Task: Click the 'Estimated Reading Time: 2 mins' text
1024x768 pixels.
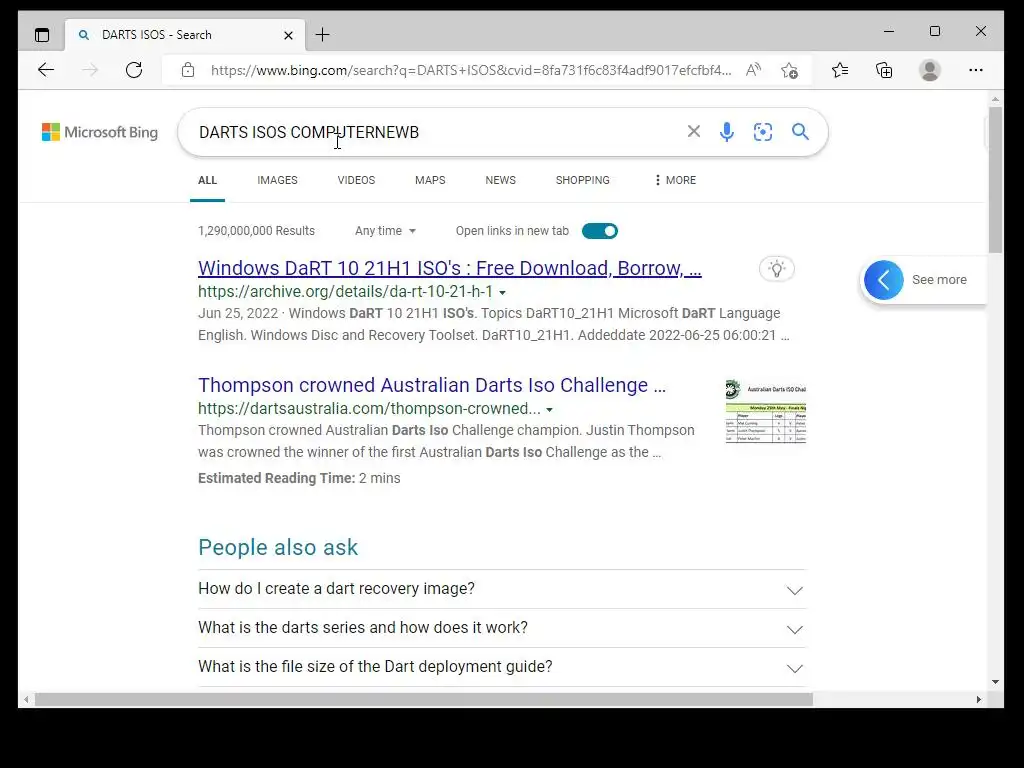Action: click(x=299, y=478)
